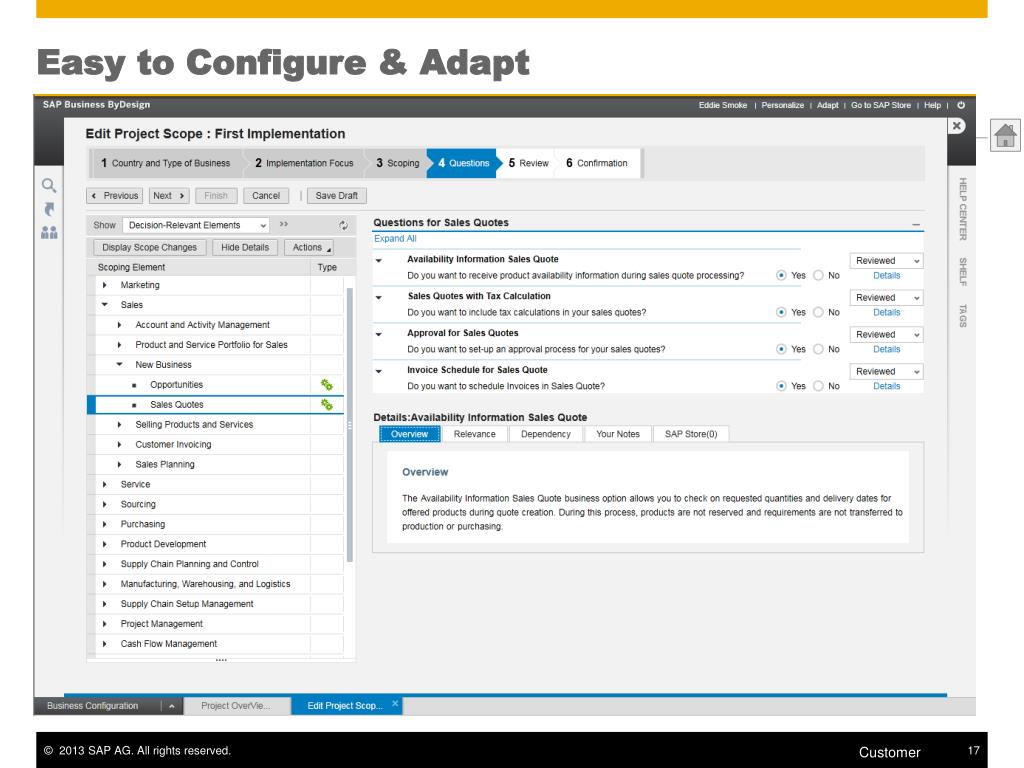Image resolution: width=1024 pixels, height=768 pixels.
Task: Click the Hide Details button
Action: (x=245, y=248)
